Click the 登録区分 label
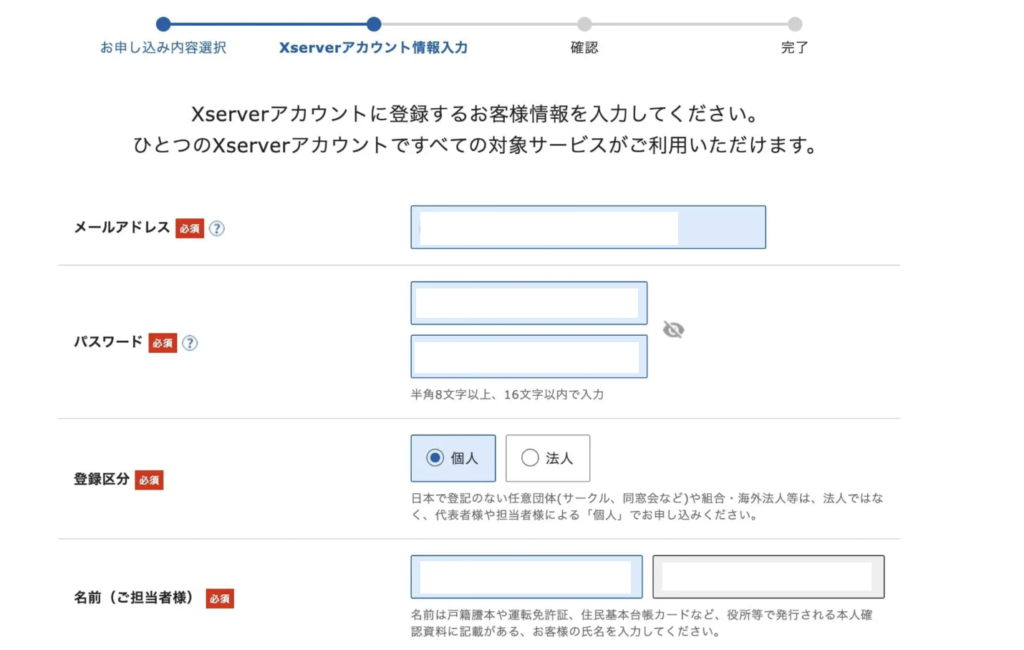The height and width of the screenshot is (650, 1024). [x=101, y=479]
